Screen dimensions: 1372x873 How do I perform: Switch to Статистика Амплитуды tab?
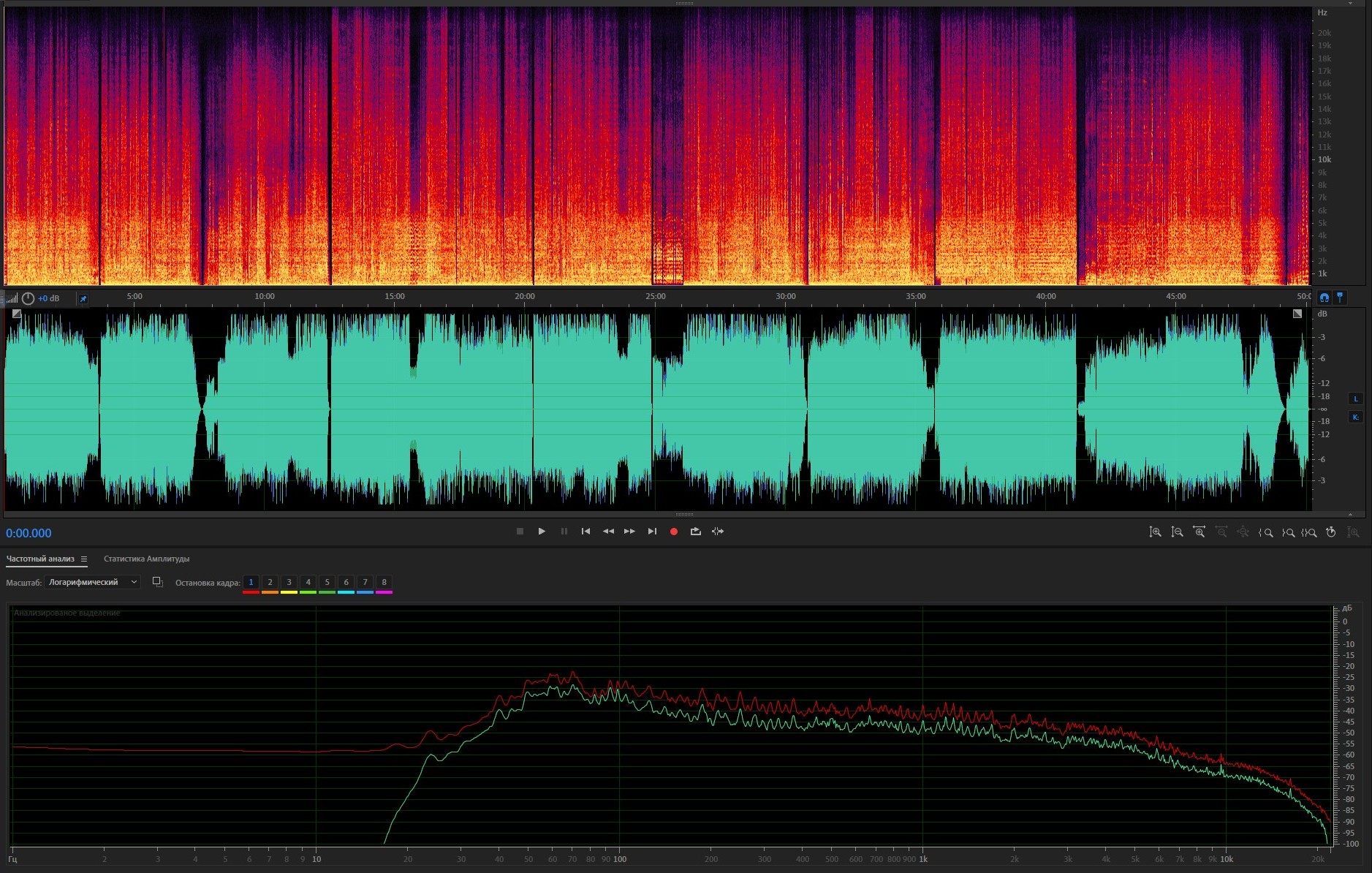146,559
